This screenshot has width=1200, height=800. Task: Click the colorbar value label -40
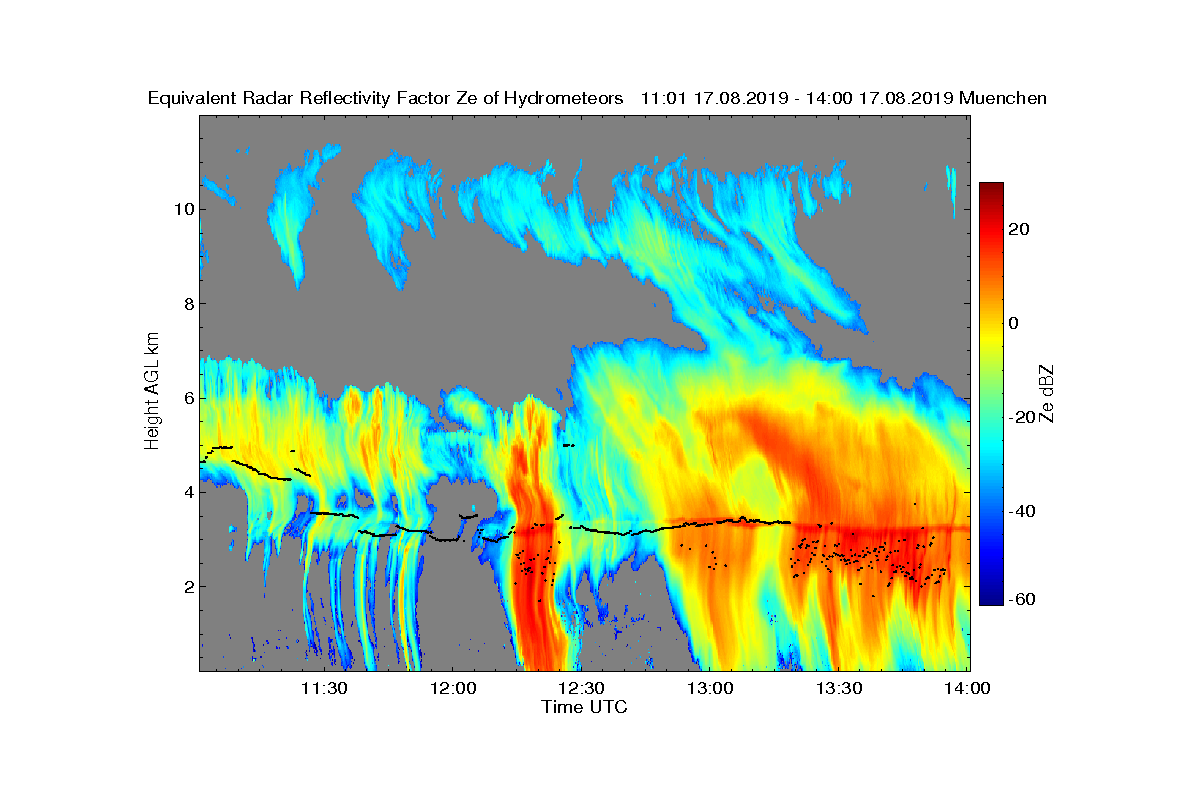click(x=1019, y=511)
